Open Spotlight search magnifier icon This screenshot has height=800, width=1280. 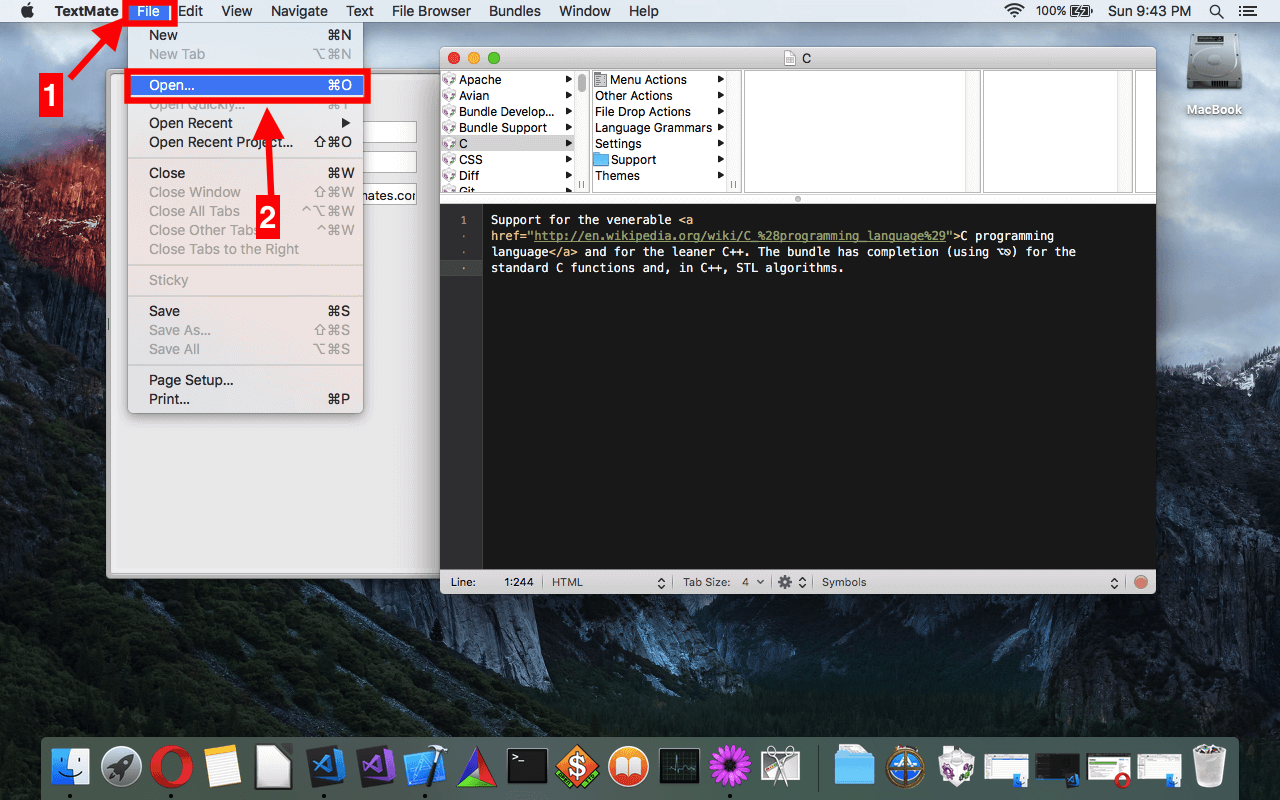1216,11
